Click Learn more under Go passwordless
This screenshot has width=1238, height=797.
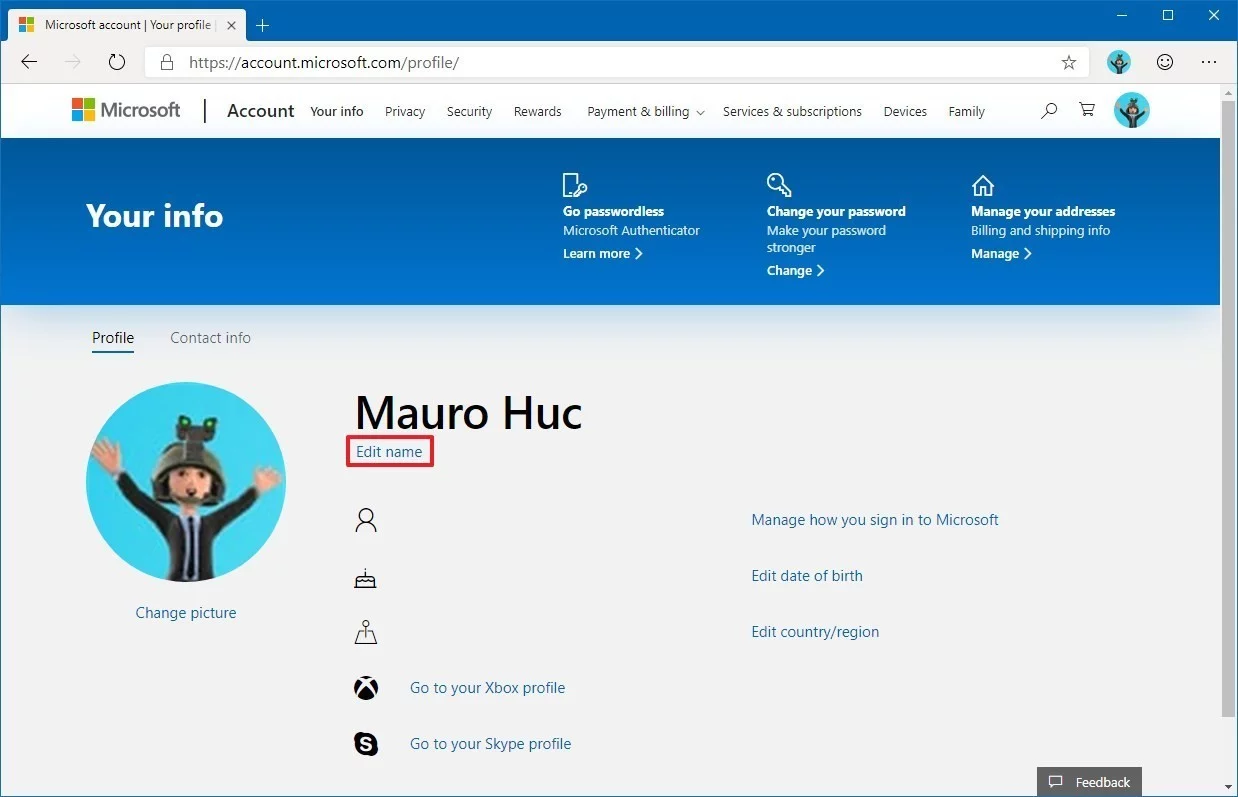[602, 254]
